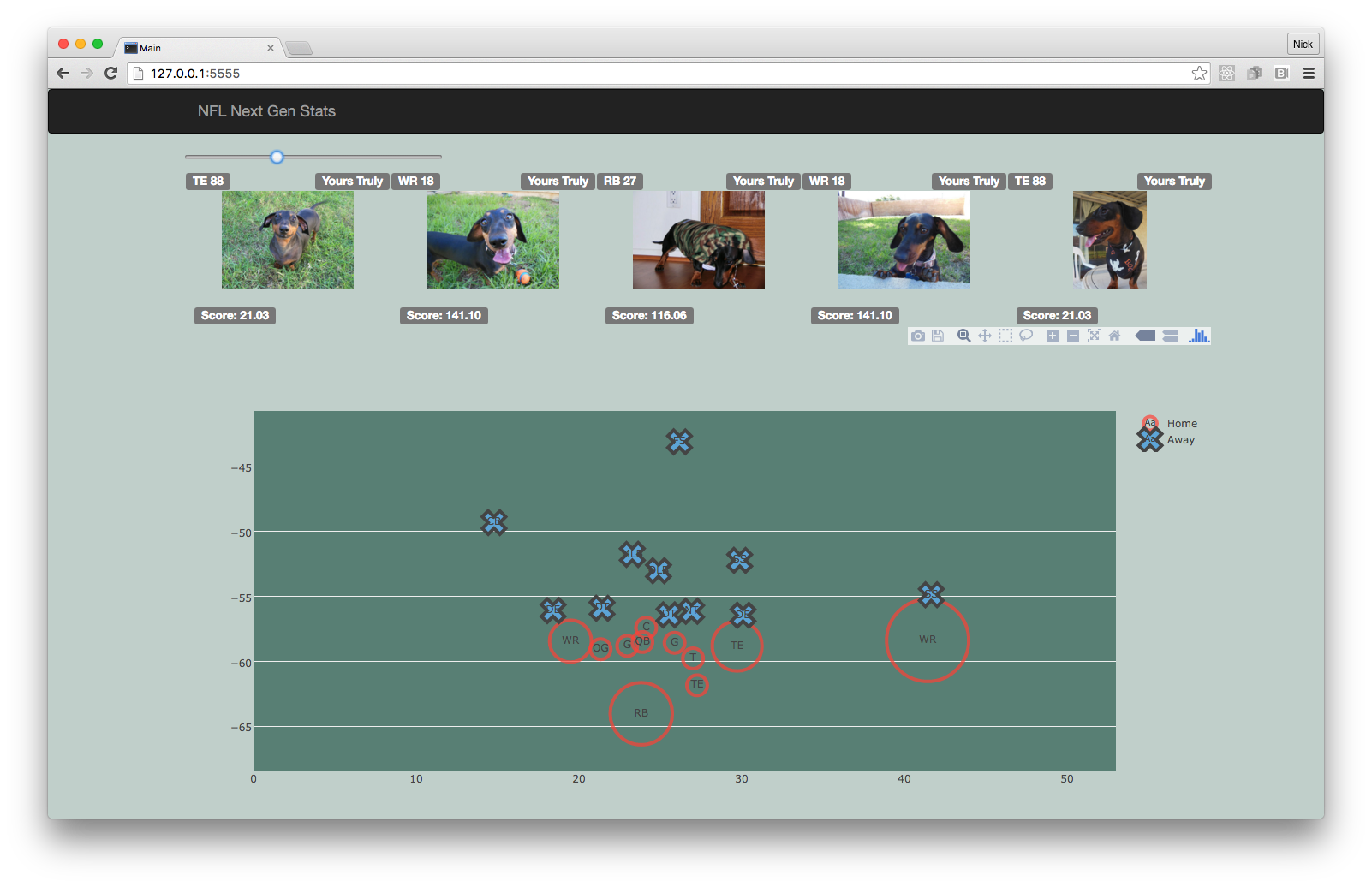Click the save and edit plot disk icon
The height and width of the screenshot is (887, 1372).
point(938,336)
